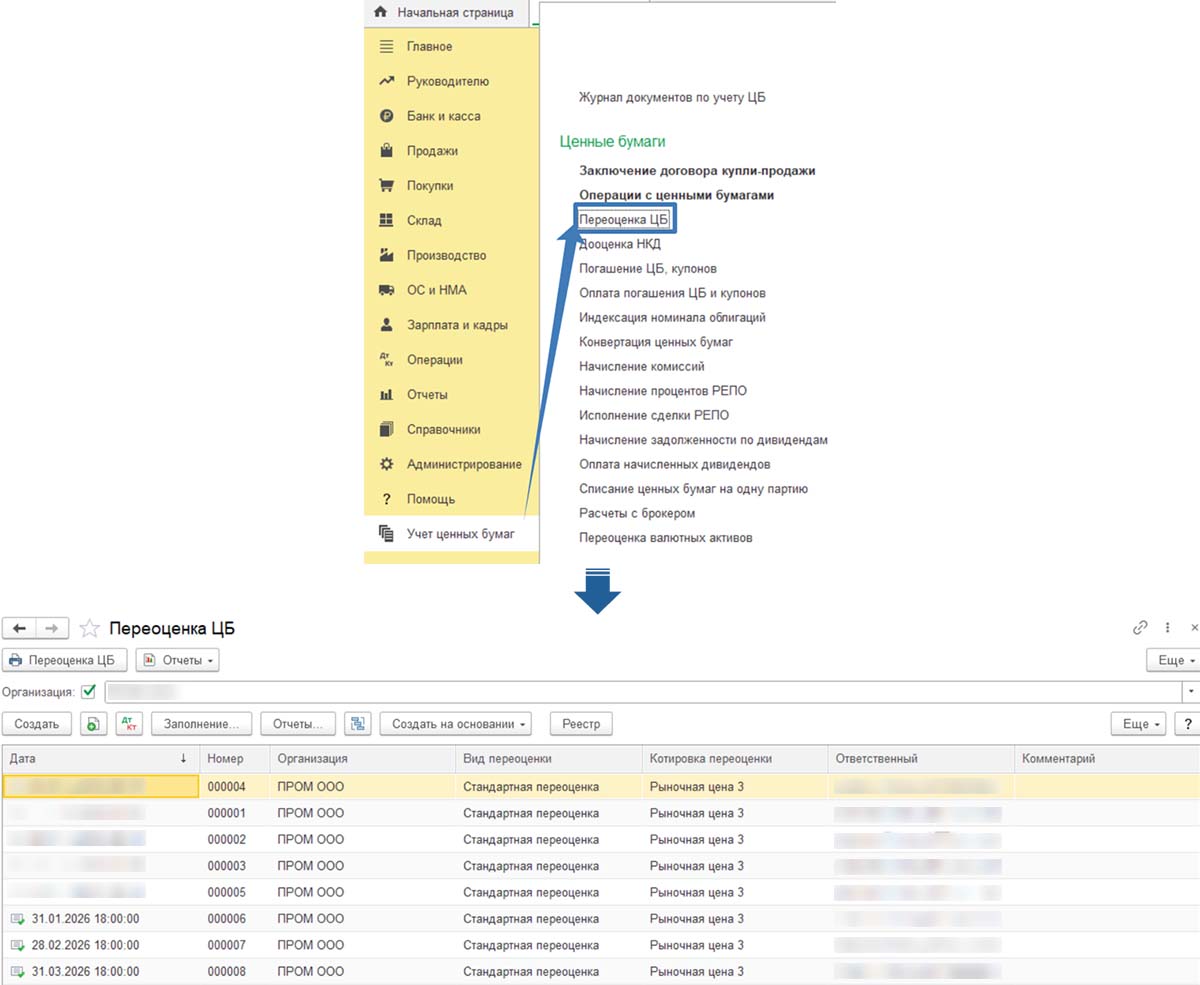Click the Учет ценных бумаг documents icon
Image resolution: width=1200 pixels, height=985 pixels.
click(387, 534)
